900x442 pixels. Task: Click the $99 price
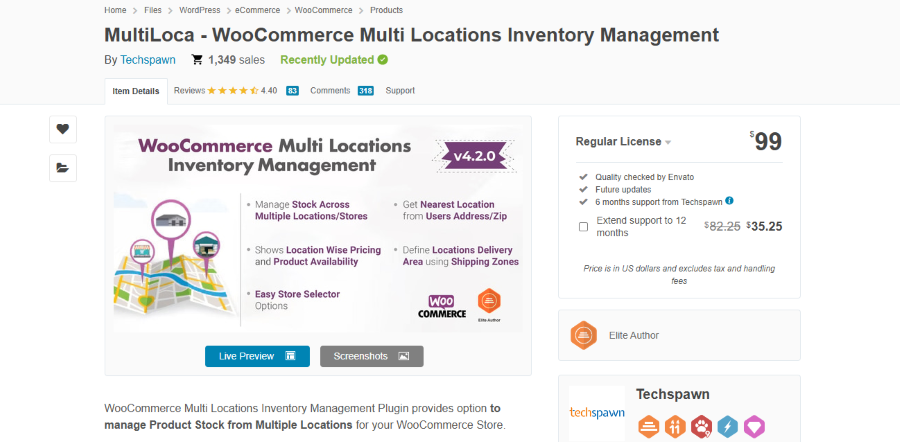coord(766,141)
